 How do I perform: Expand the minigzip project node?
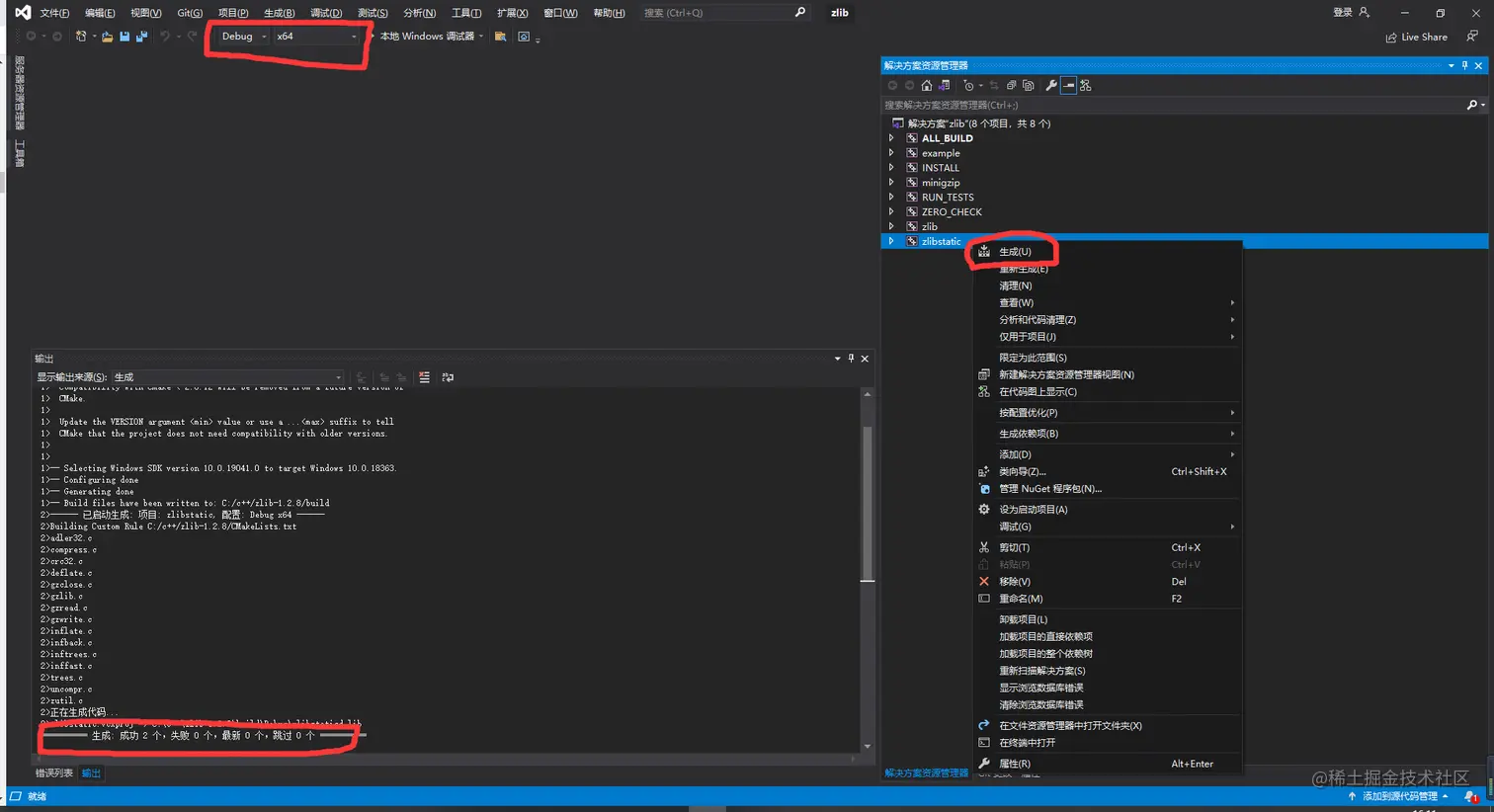tap(891, 183)
